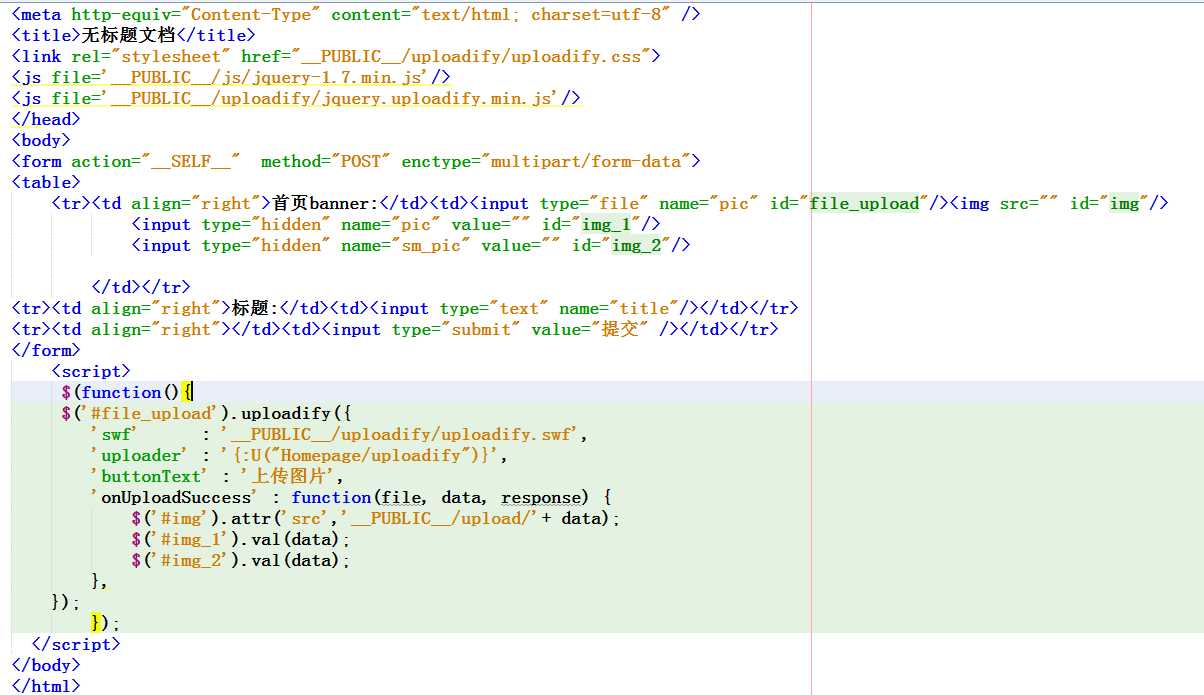This screenshot has height=695, width=1204.
Task: Click the 'uploader' option key
Action: [137, 455]
